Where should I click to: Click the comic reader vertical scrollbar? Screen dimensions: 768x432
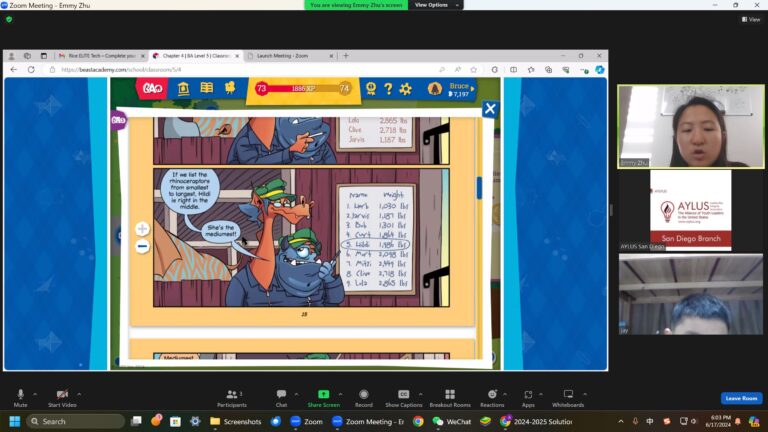tap(479, 188)
